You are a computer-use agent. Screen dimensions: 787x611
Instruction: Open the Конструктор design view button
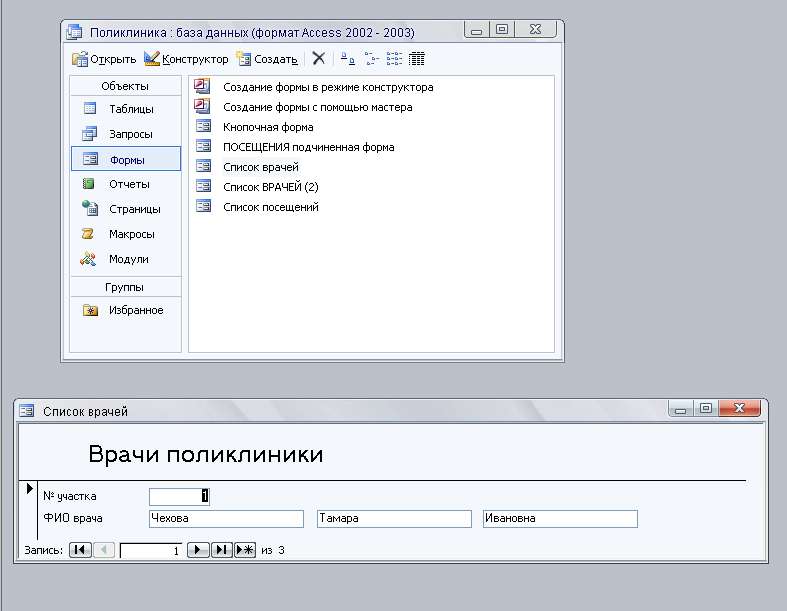click(x=186, y=59)
